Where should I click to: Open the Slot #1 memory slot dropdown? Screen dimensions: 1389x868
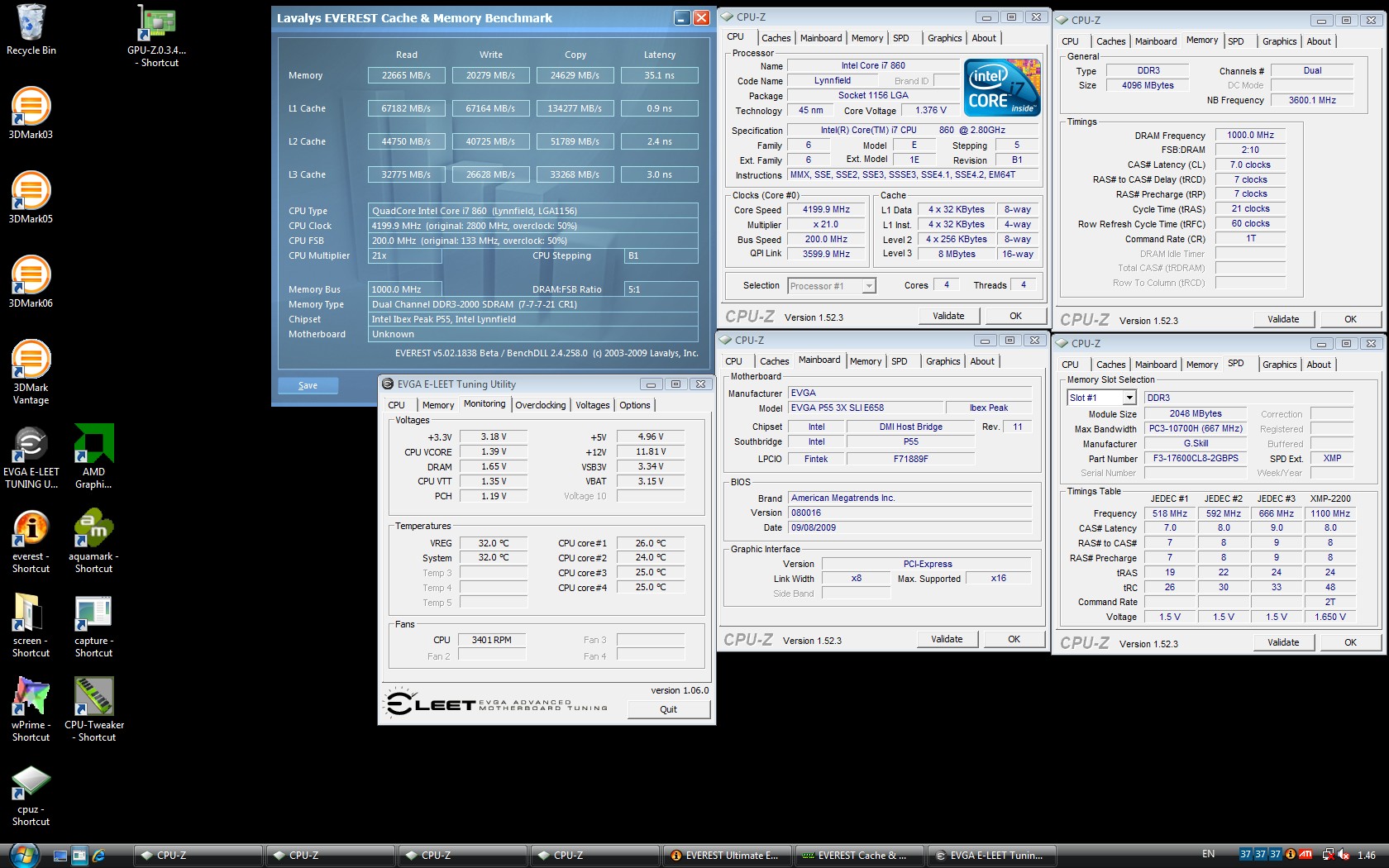click(1101, 398)
